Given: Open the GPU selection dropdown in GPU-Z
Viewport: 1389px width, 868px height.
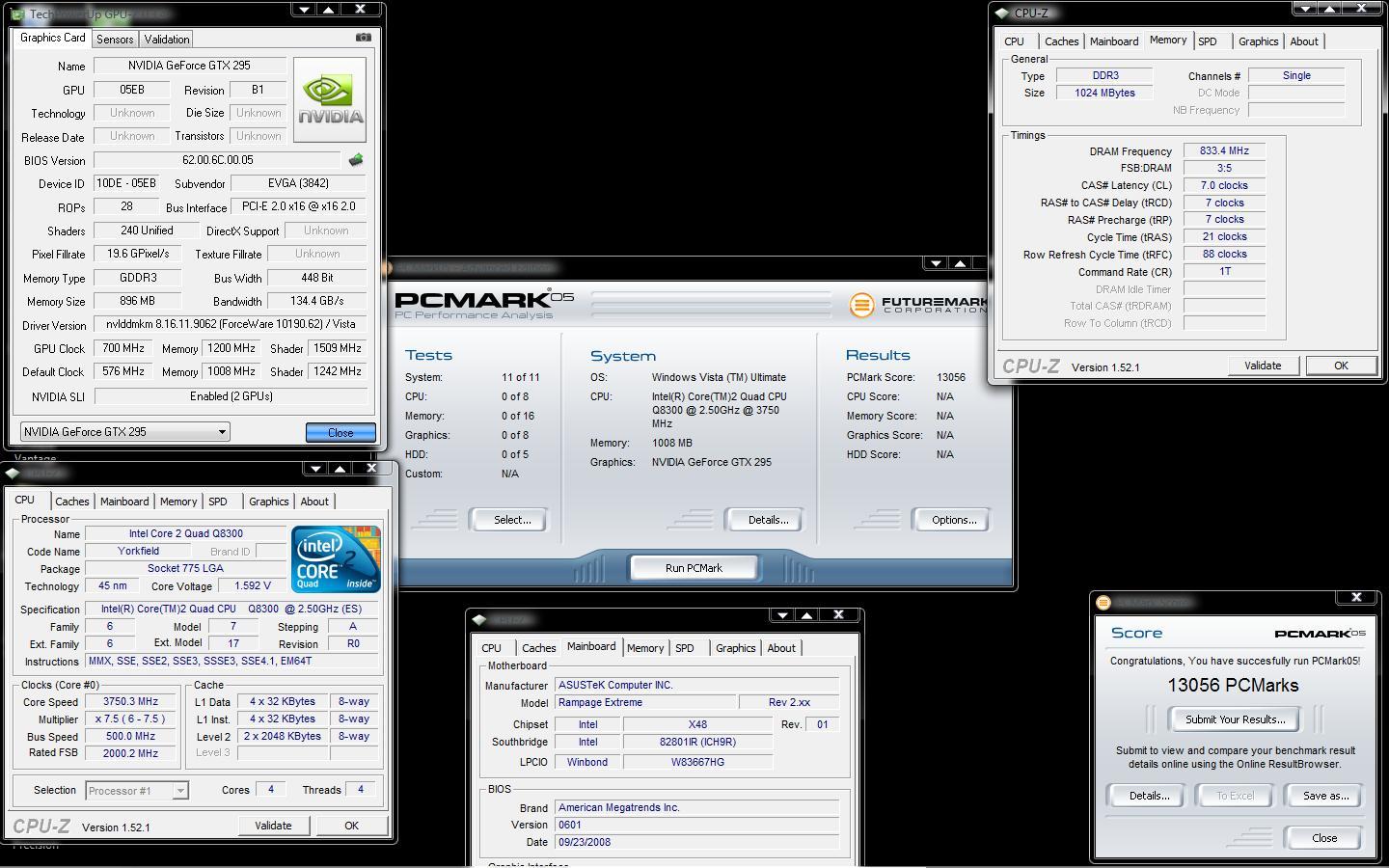Looking at the screenshot, I should pyautogui.click(x=124, y=431).
